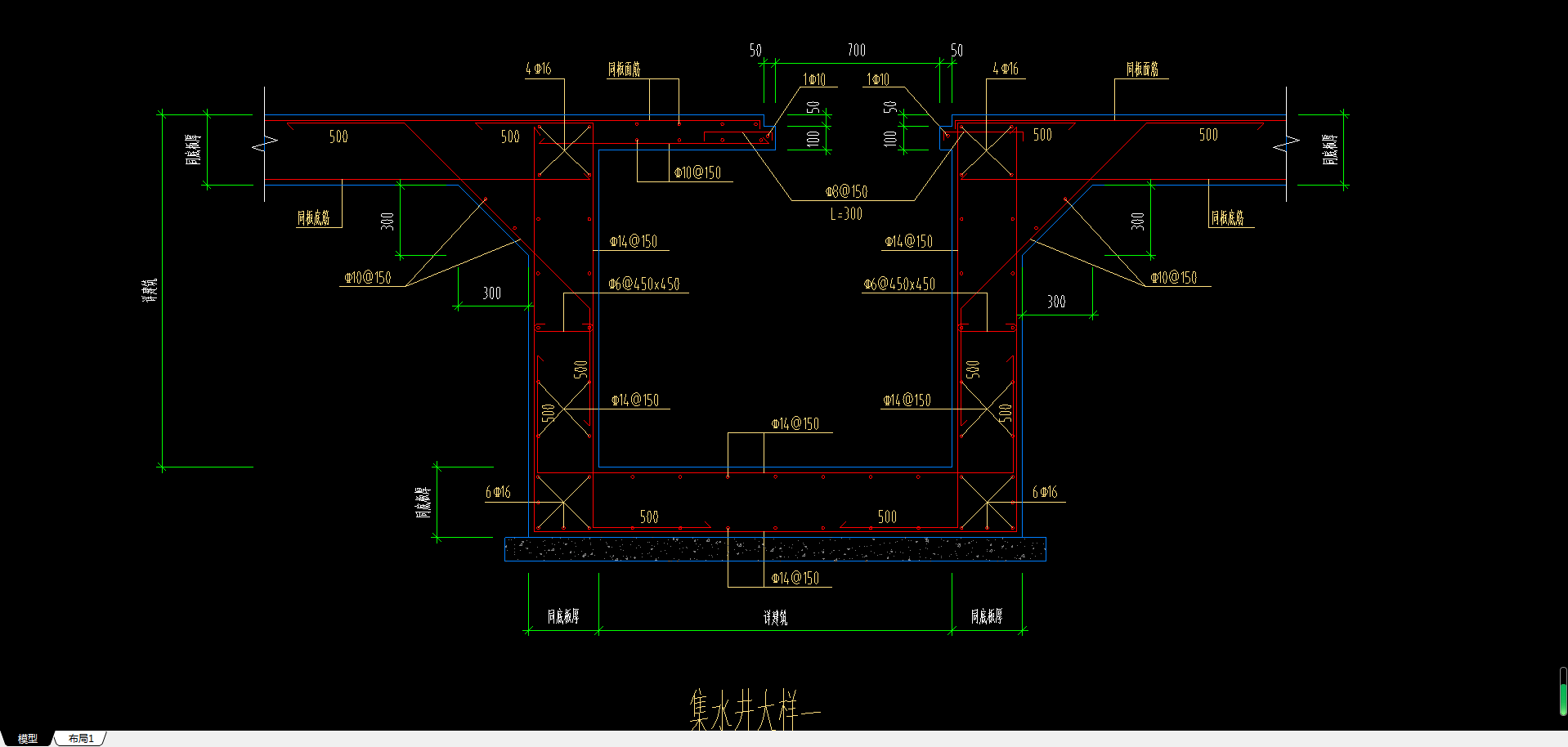Screen dimensions: 1568x747
Task: Select the left 同板面筋 label
Action: click(x=625, y=69)
